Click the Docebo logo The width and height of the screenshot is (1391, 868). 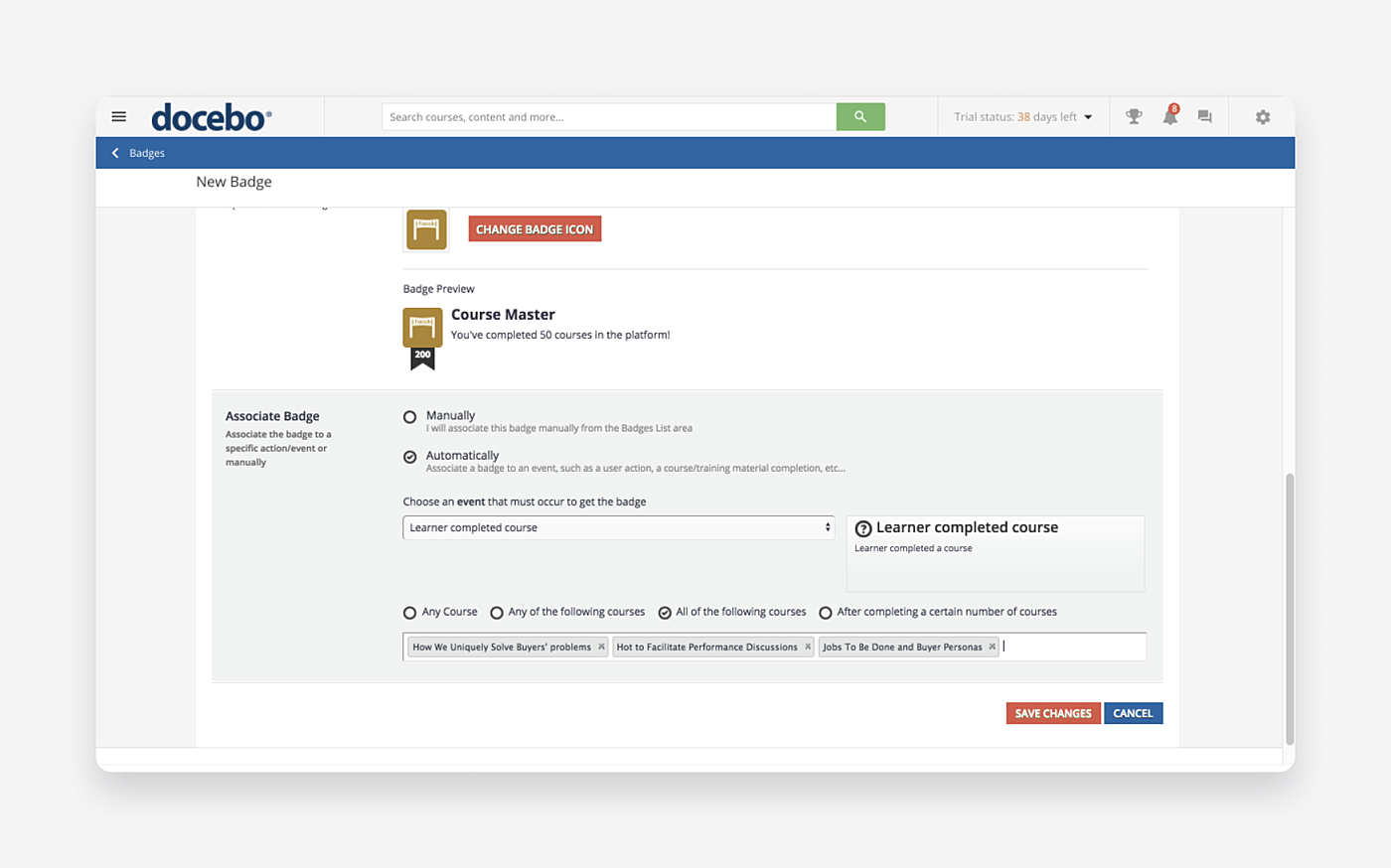[210, 116]
